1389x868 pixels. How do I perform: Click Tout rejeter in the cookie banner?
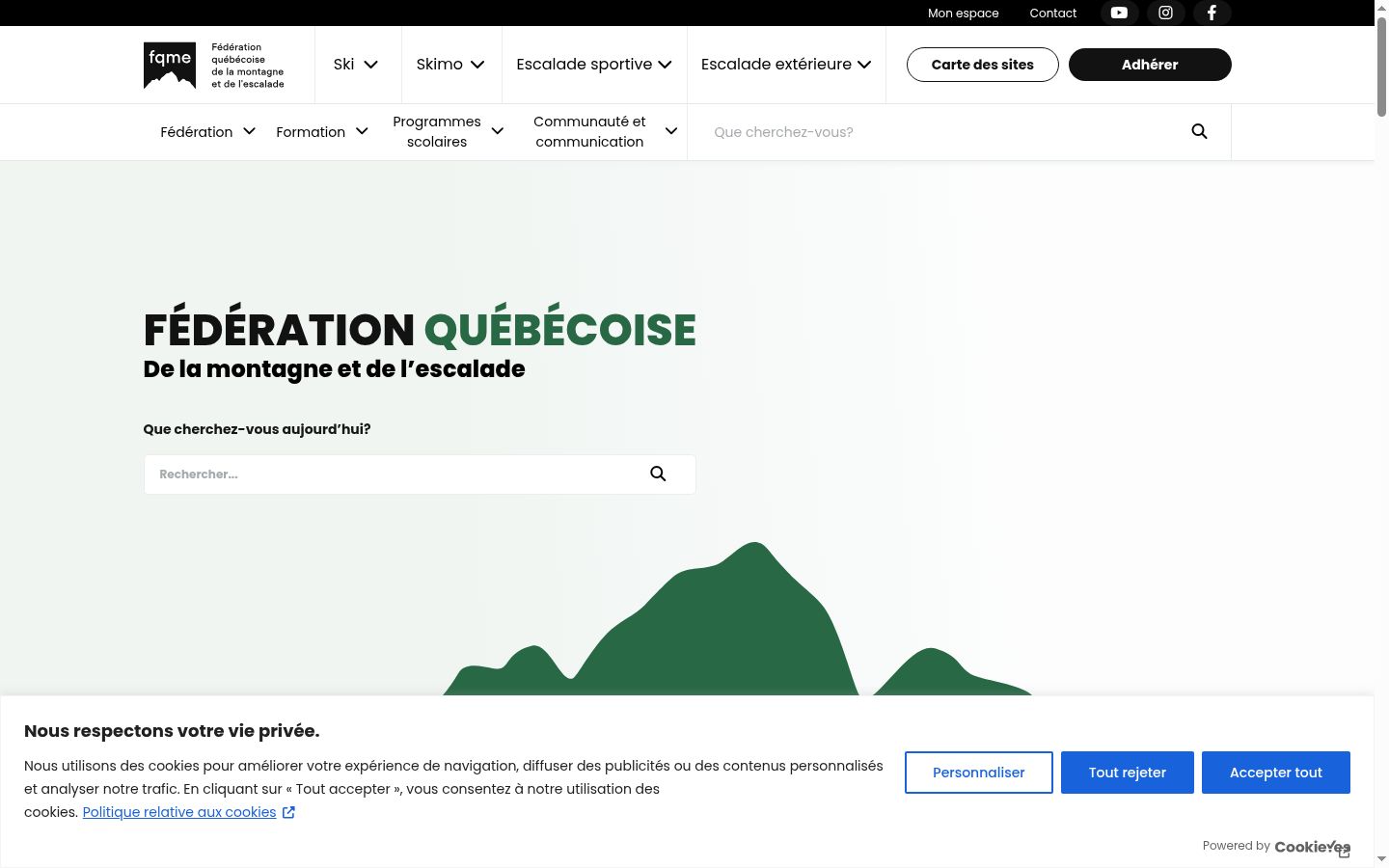pos(1128,773)
